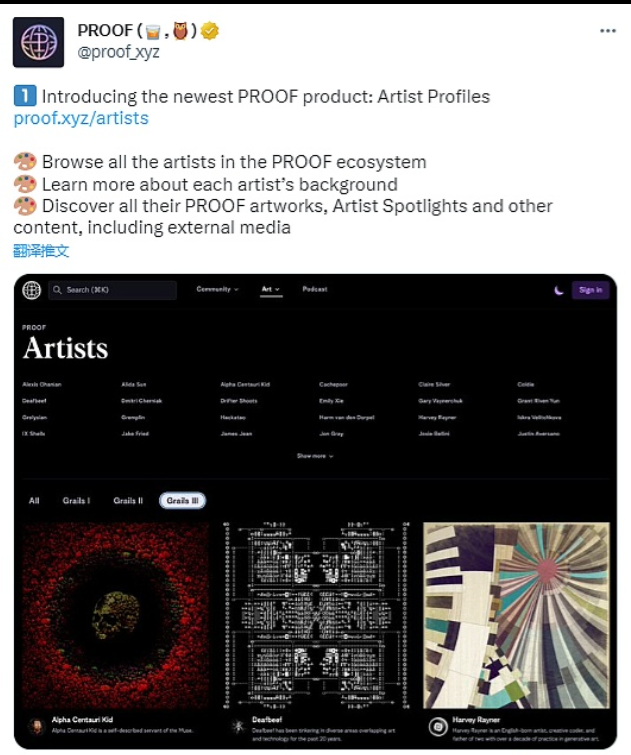Select the Grails I filter
Screen dimensions: 631x755
(x=75, y=500)
